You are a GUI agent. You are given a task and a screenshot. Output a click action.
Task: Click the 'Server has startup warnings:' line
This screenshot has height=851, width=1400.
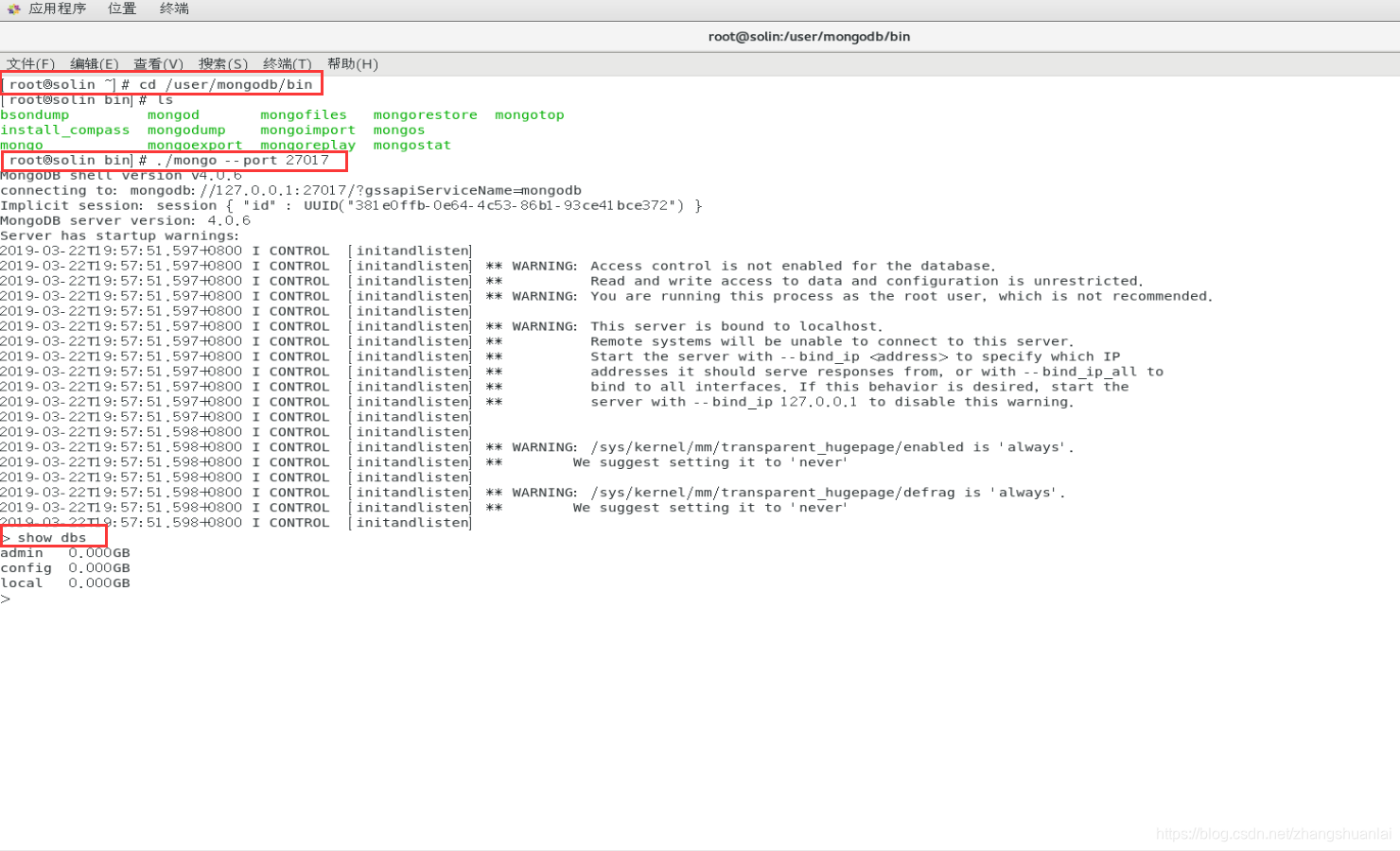(120, 235)
